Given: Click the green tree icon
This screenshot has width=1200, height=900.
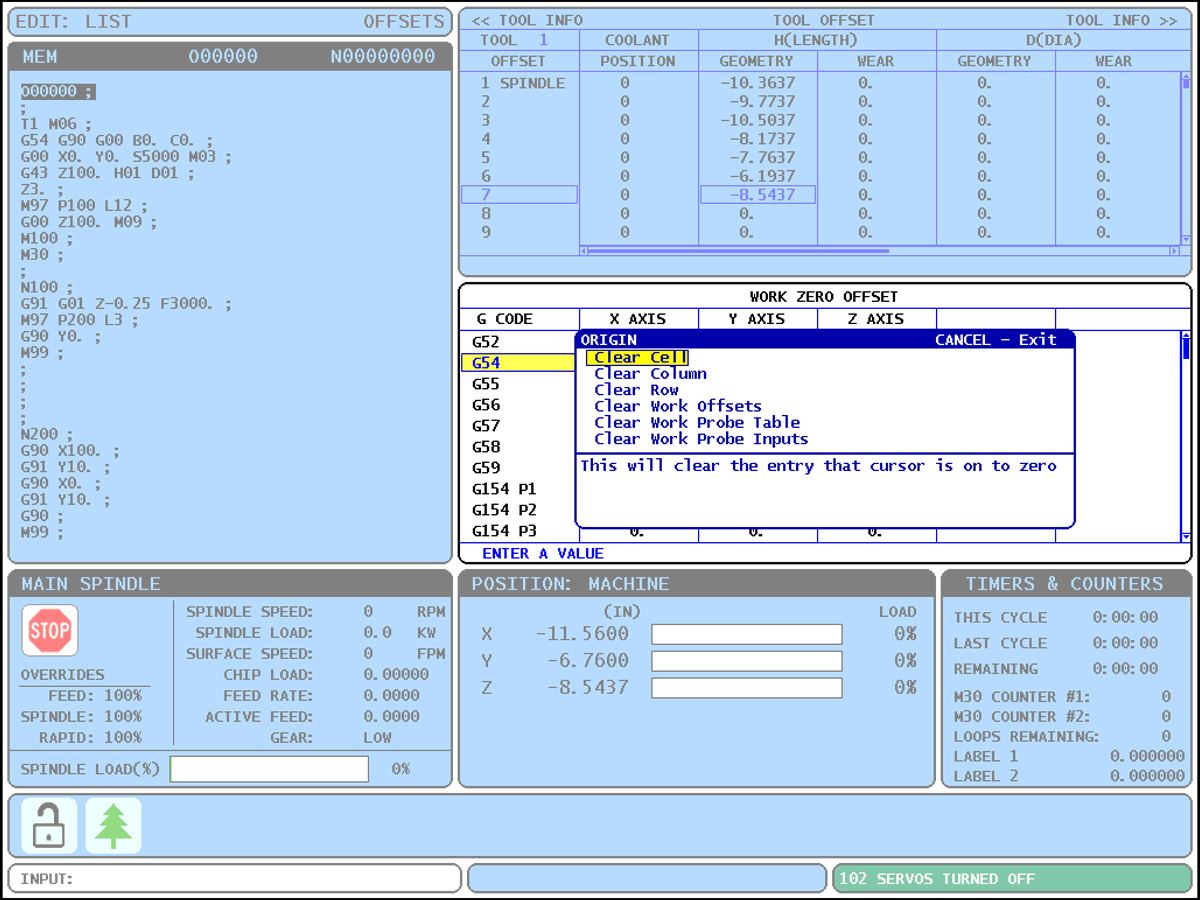Looking at the screenshot, I should click(x=113, y=825).
